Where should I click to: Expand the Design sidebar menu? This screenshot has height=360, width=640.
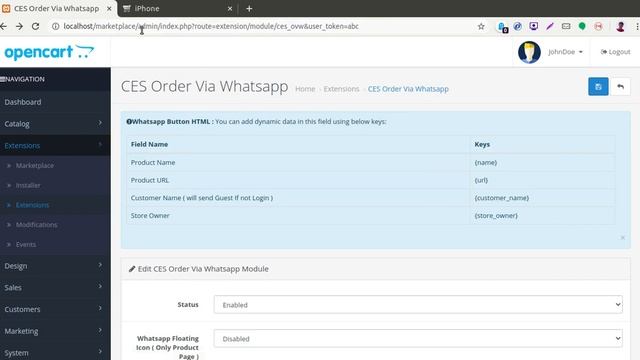(x=55, y=266)
